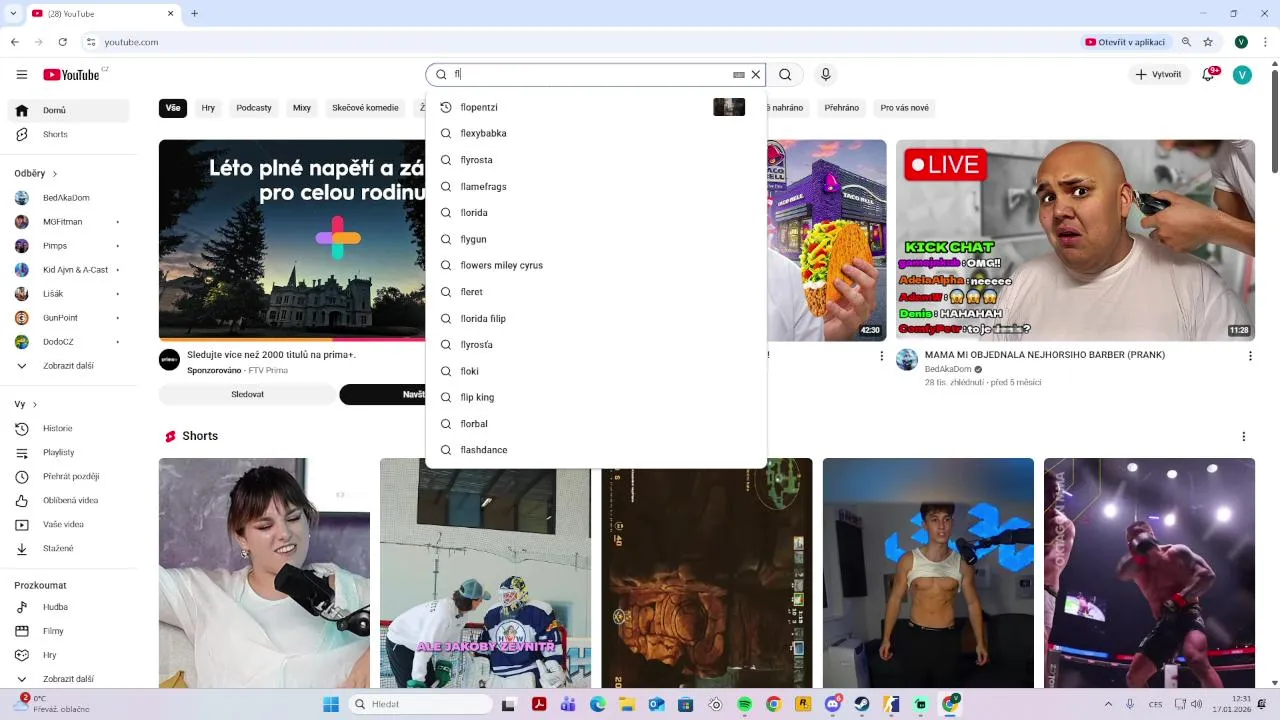Choose the flamefrags suggestion

click(x=596, y=186)
